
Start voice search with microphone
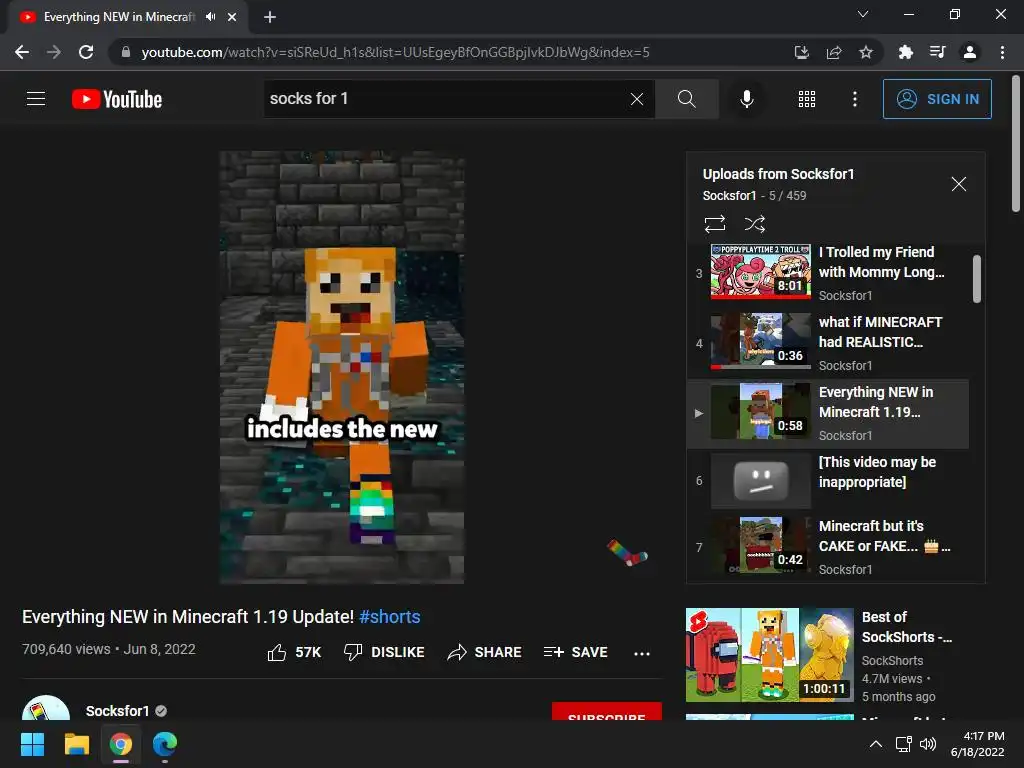[x=746, y=99]
